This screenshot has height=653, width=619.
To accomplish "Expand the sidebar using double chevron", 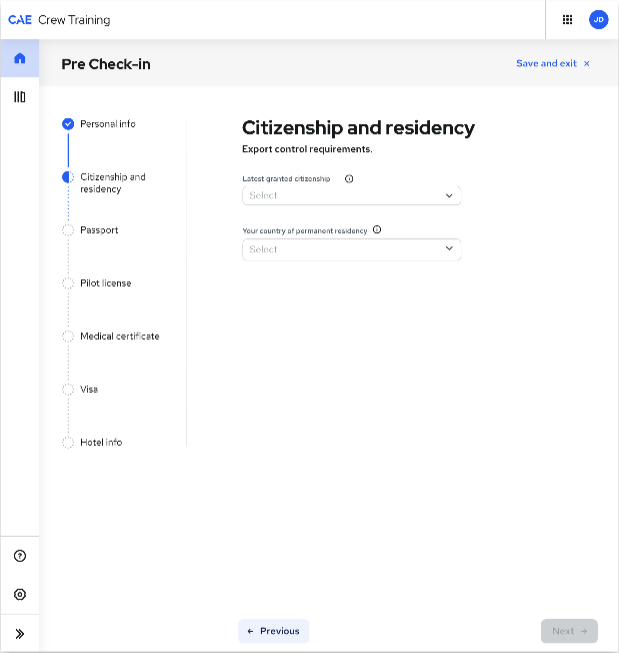I will point(20,633).
